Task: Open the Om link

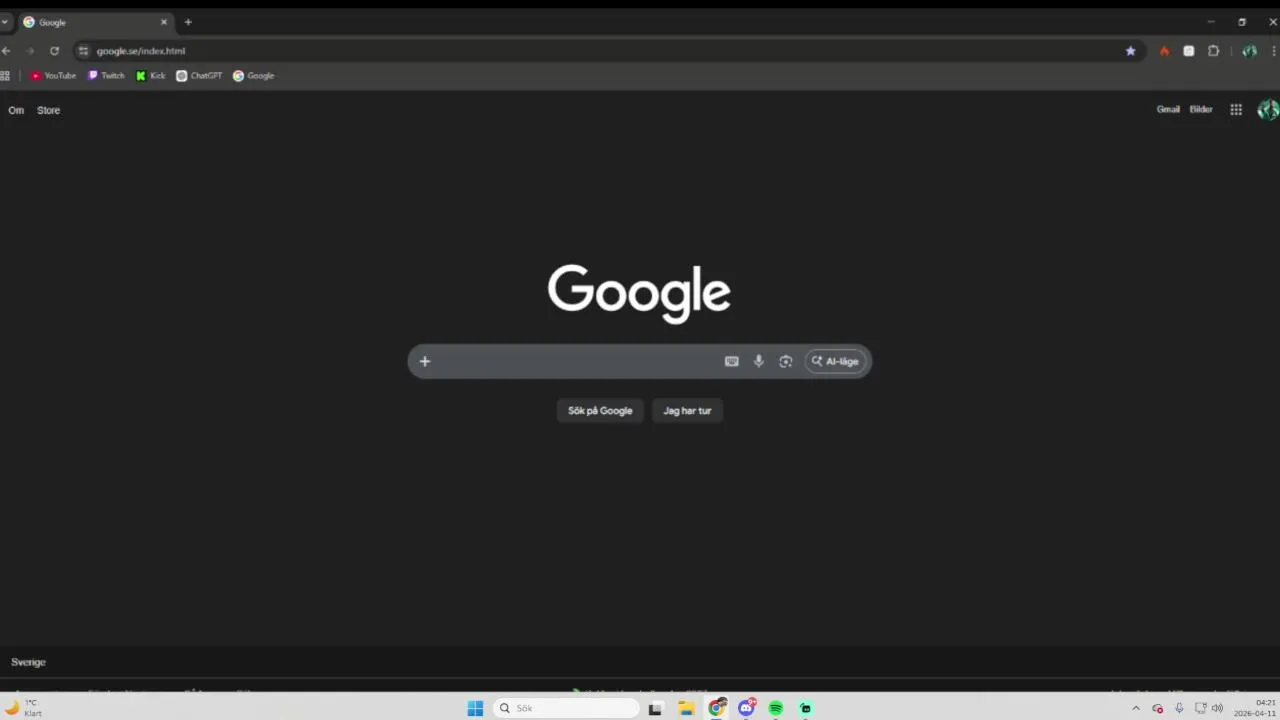Action: pyautogui.click(x=16, y=110)
